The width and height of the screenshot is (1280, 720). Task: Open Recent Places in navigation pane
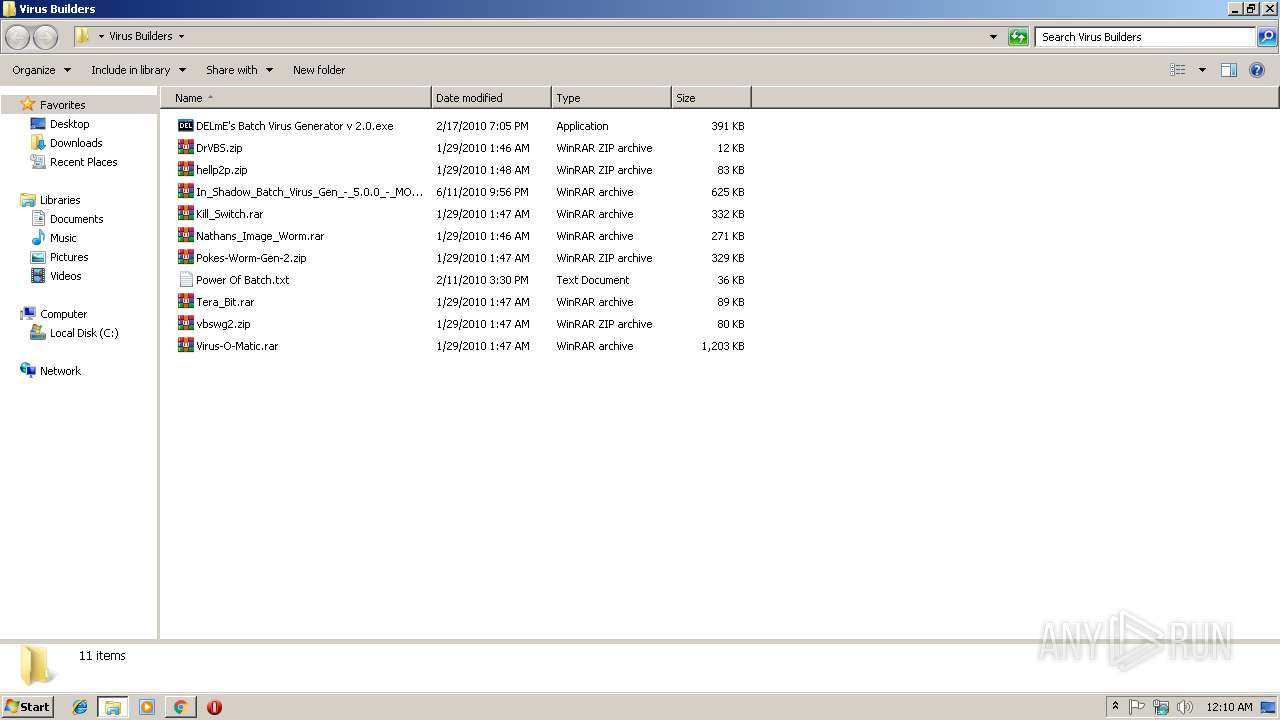coord(84,162)
